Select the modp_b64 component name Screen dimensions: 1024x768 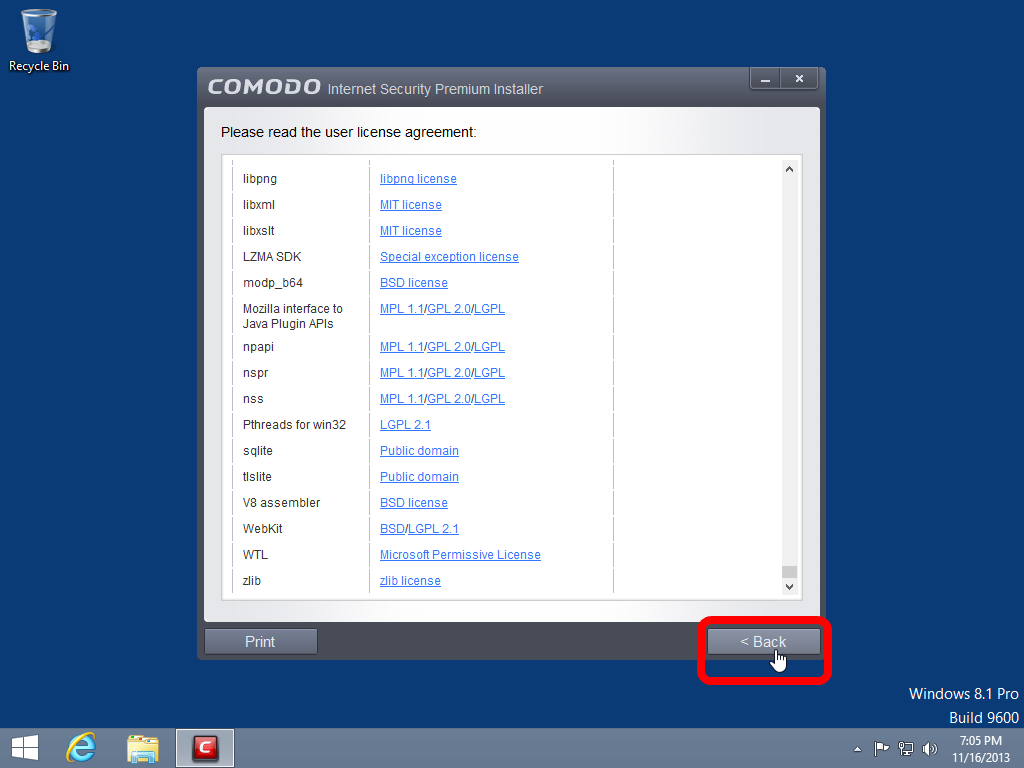(273, 283)
